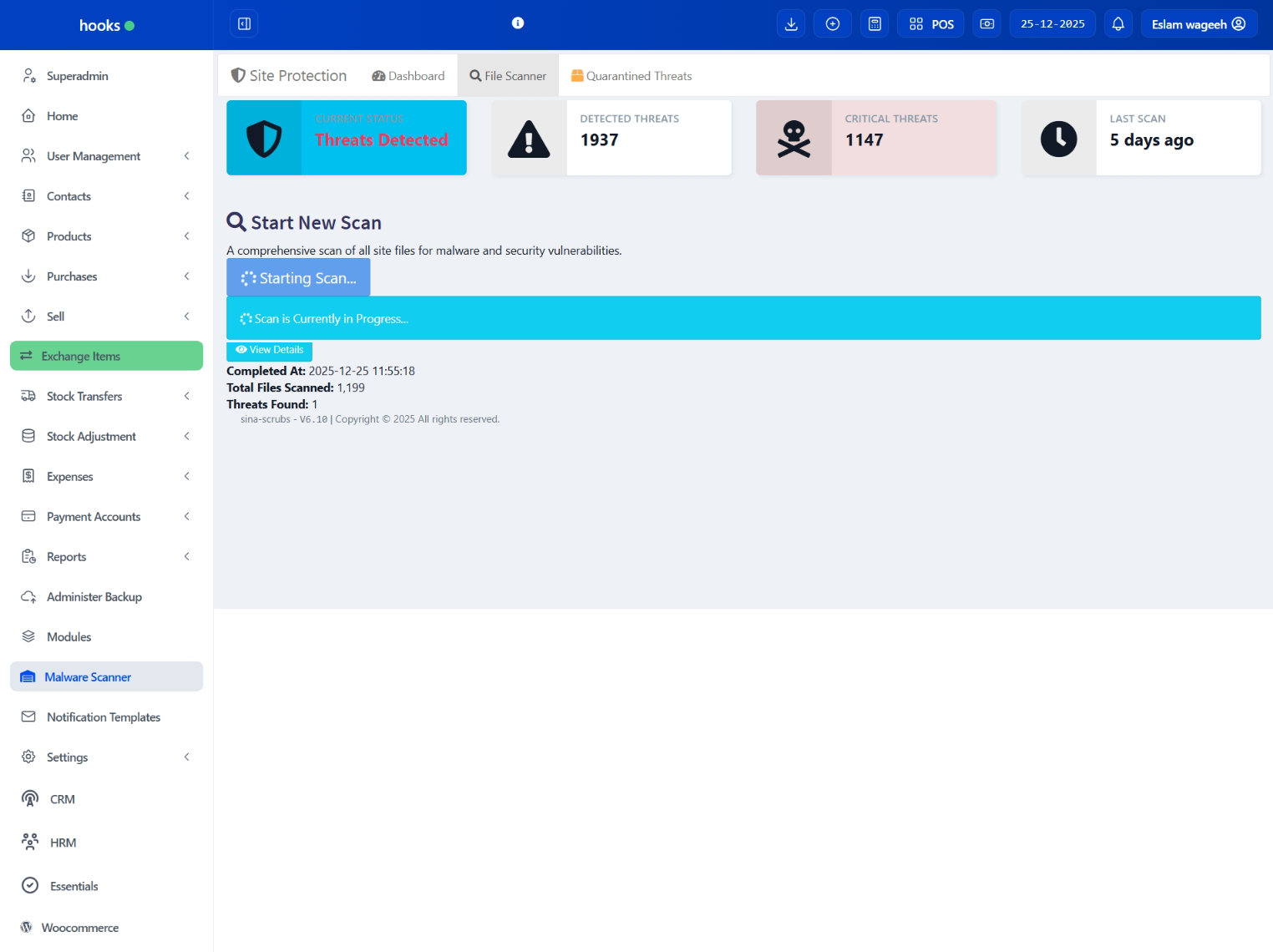This screenshot has width=1273, height=952.
Task: Click the View Details button
Action: coord(269,350)
